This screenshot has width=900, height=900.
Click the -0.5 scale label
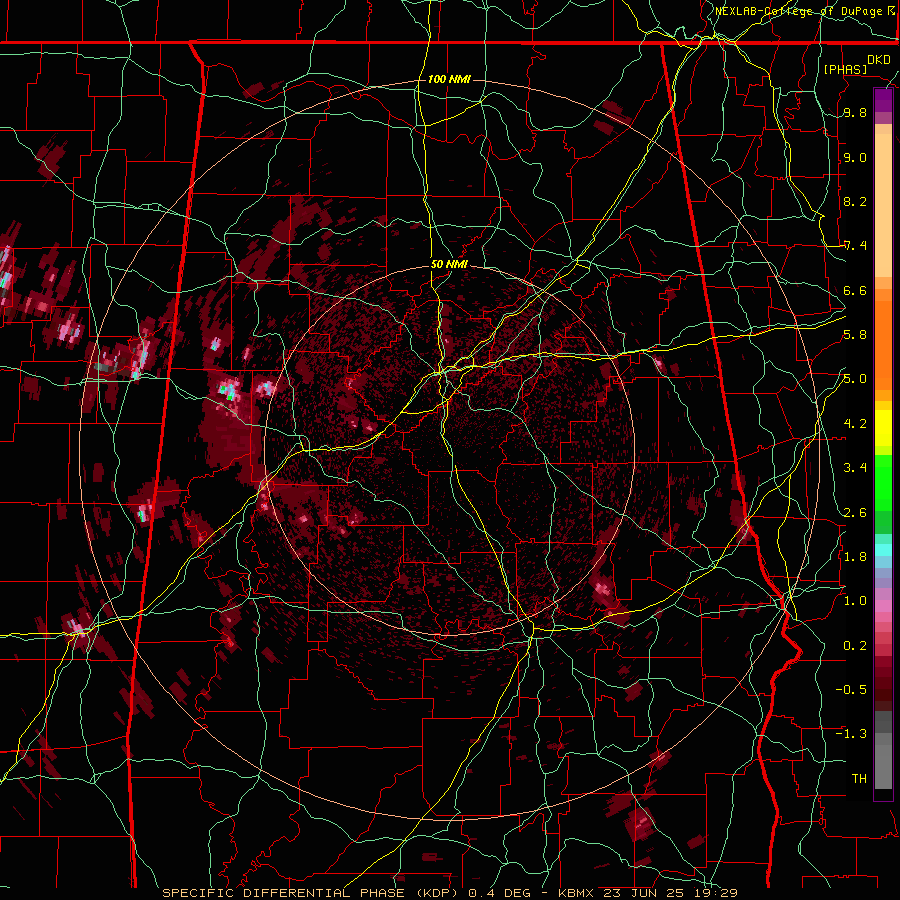click(851, 690)
